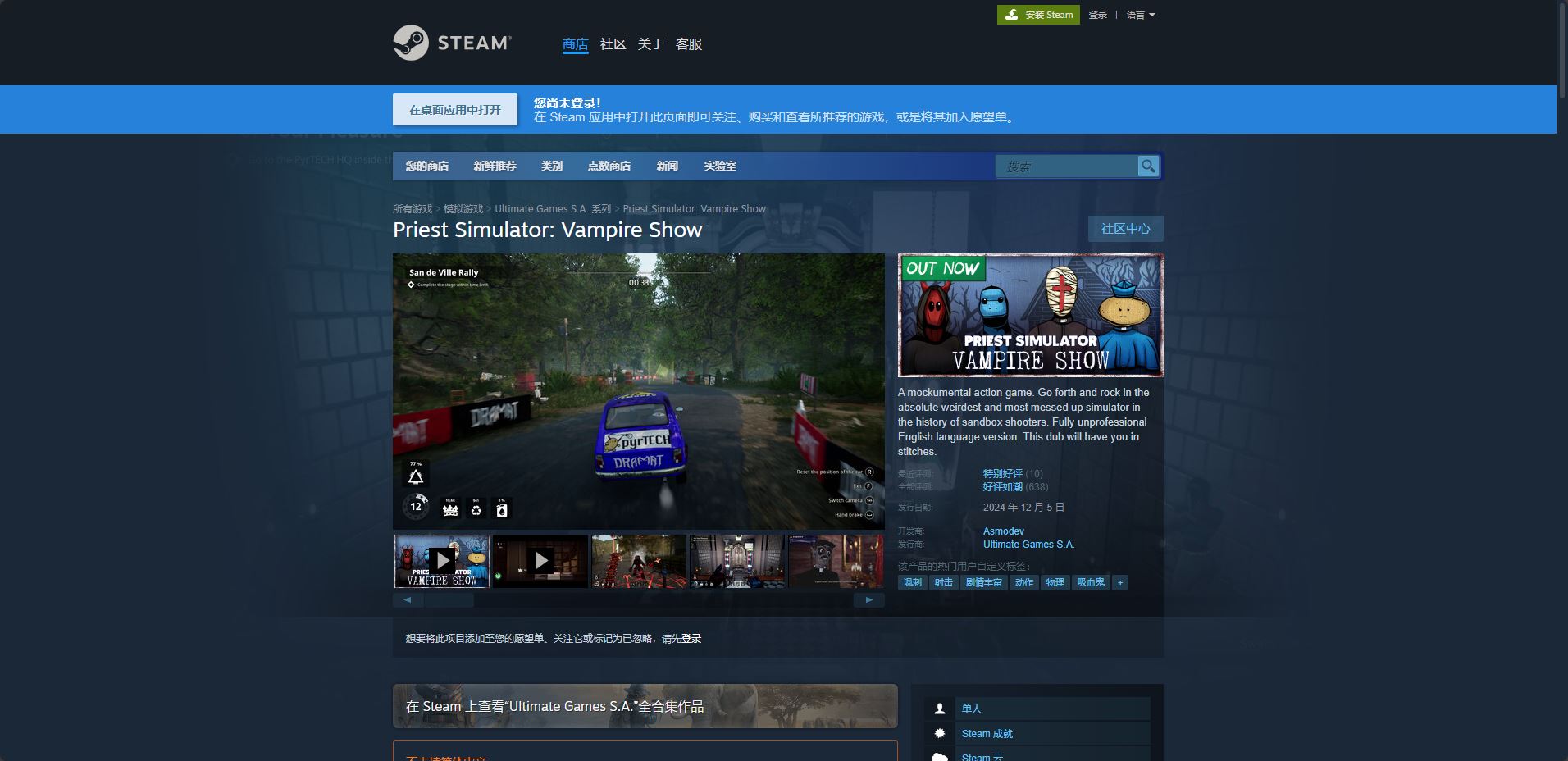Click the 所有游戏 breadcrumb link
Viewport: 1568px width, 761px height.
pyautogui.click(x=413, y=209)
